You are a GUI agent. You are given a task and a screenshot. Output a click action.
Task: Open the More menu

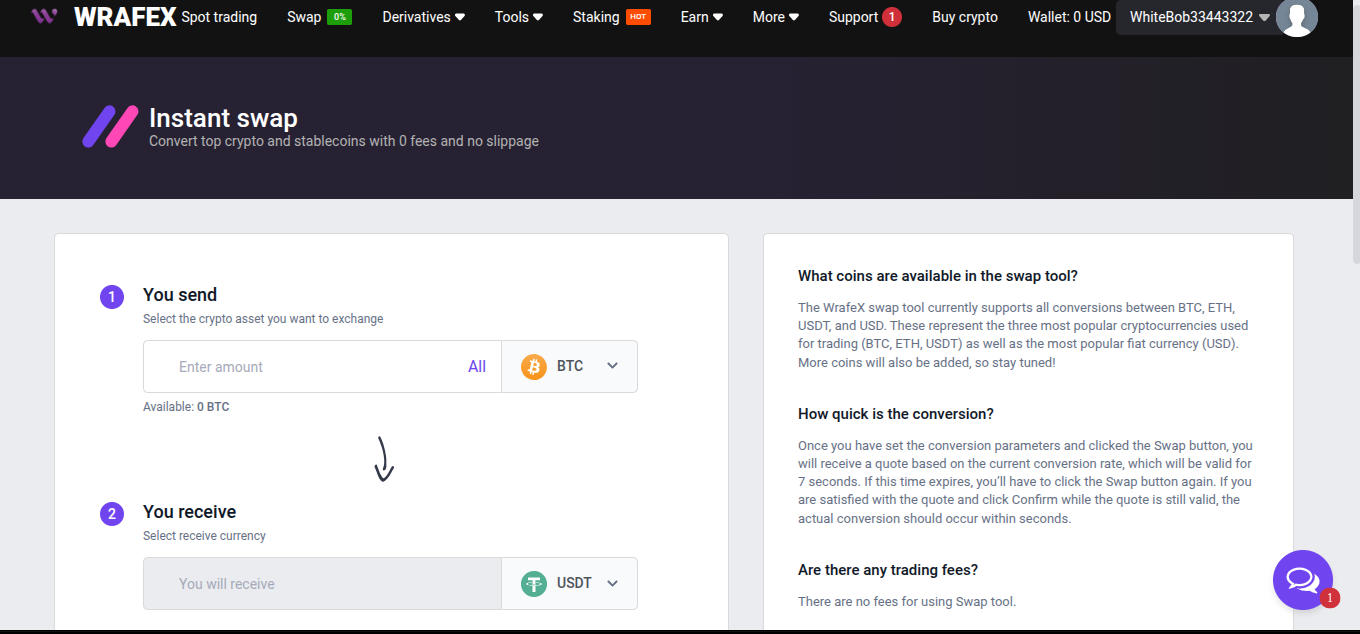tap(775, 17)
